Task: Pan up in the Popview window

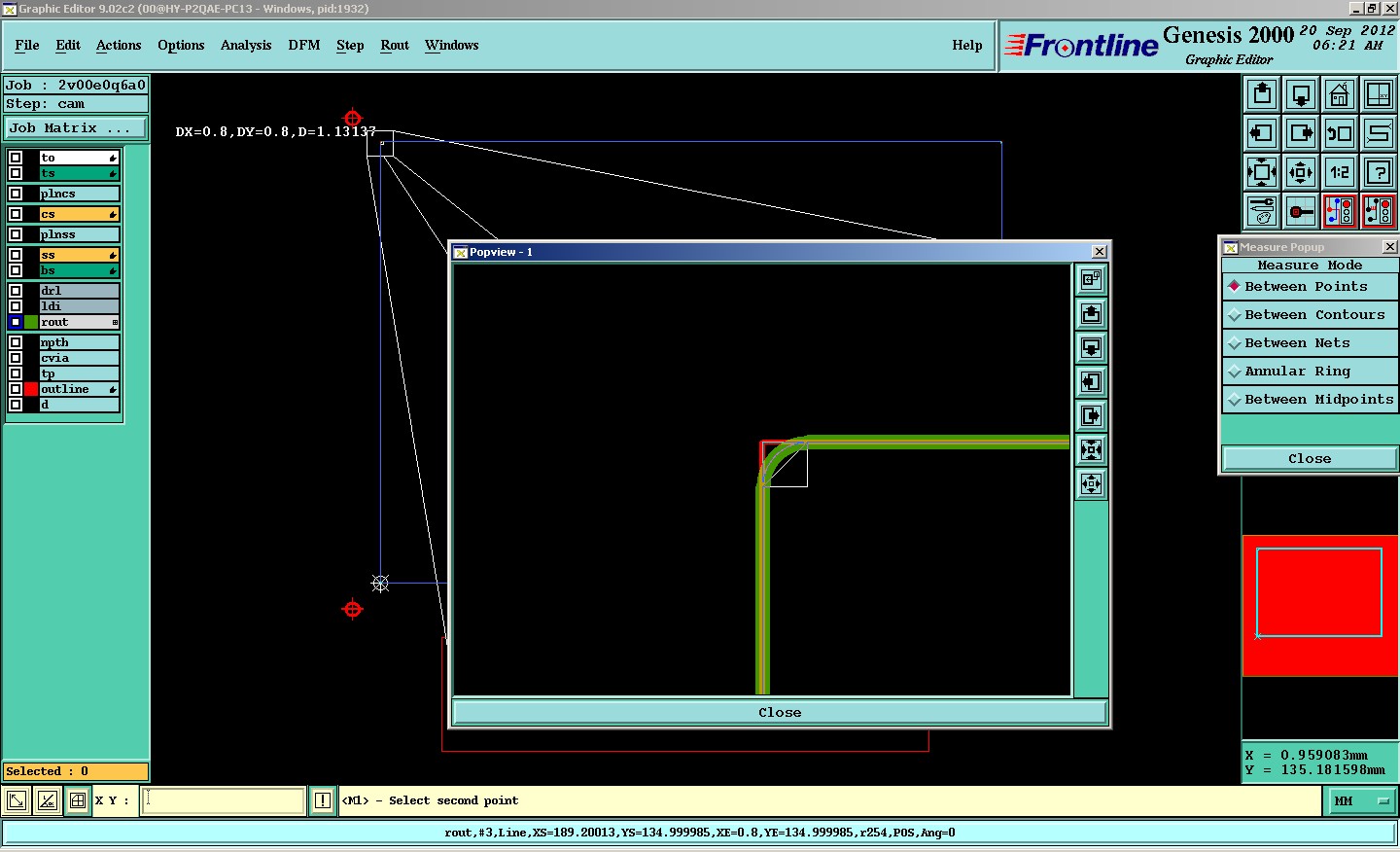Action: pyautogui.click(x=1092, y=314)
